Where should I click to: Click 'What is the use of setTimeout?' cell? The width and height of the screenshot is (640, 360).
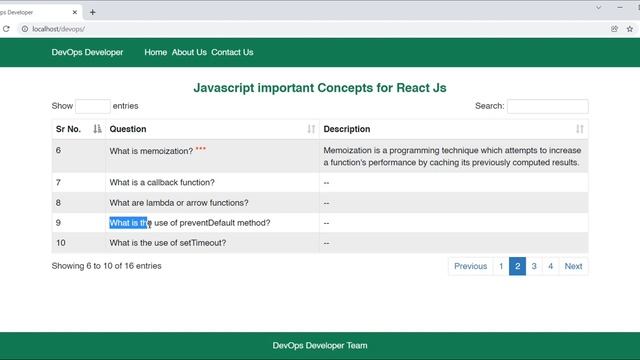tap(212, 243)
